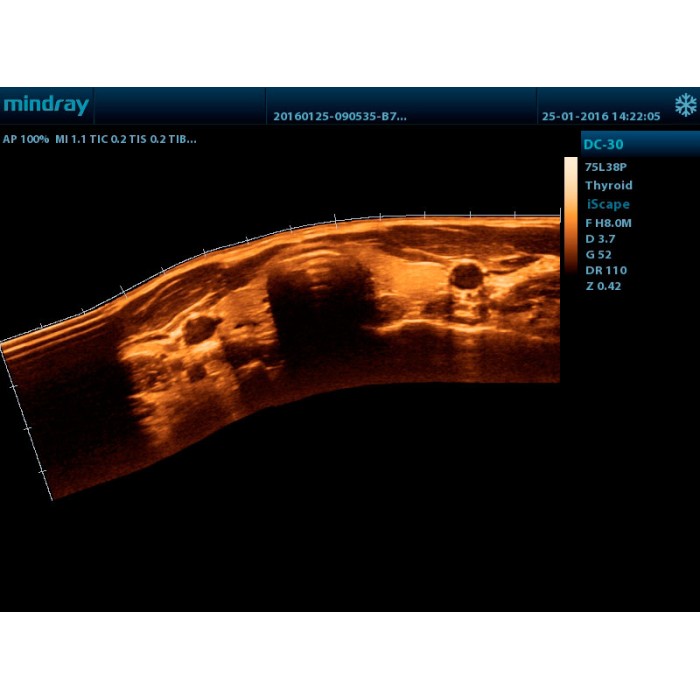
Task: Click the orange grayscale color map bar
Action: pyautogui.click(x=571, y=215)
